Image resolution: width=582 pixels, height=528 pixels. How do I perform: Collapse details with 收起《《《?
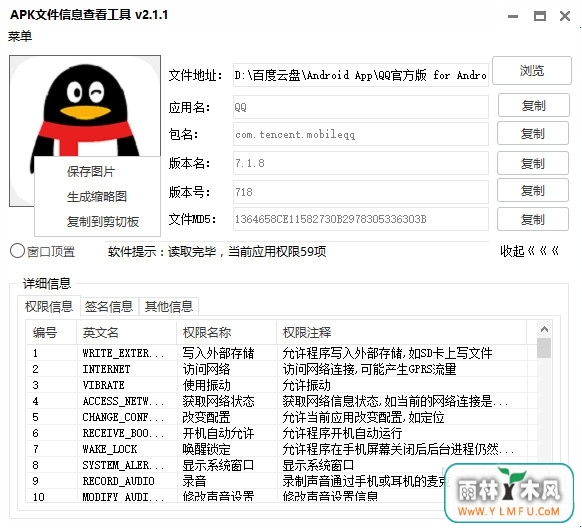point(529,251)
